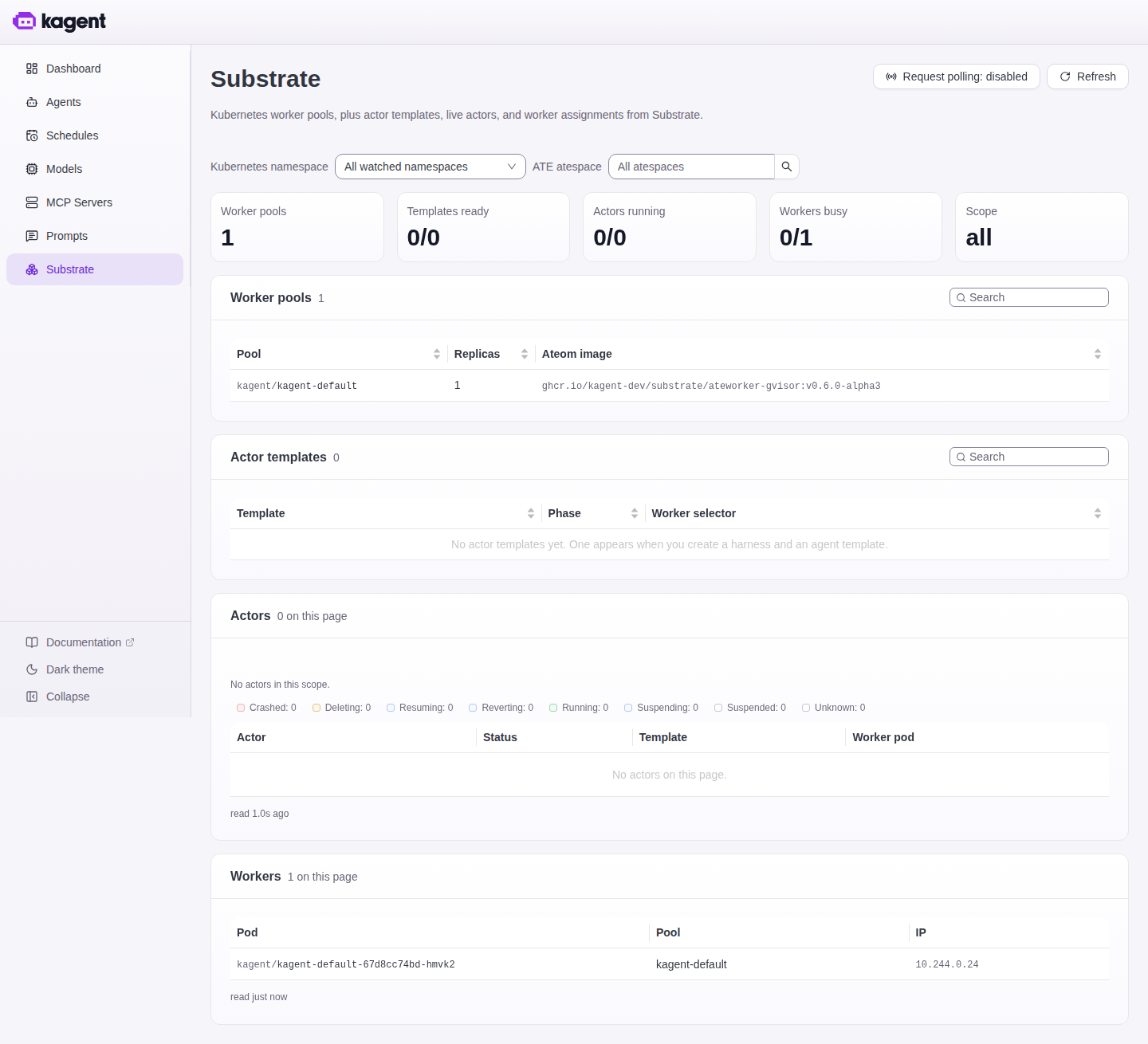
Task: Open the Kubernetes namespace dropdown
Action: [x=431, y=167]
